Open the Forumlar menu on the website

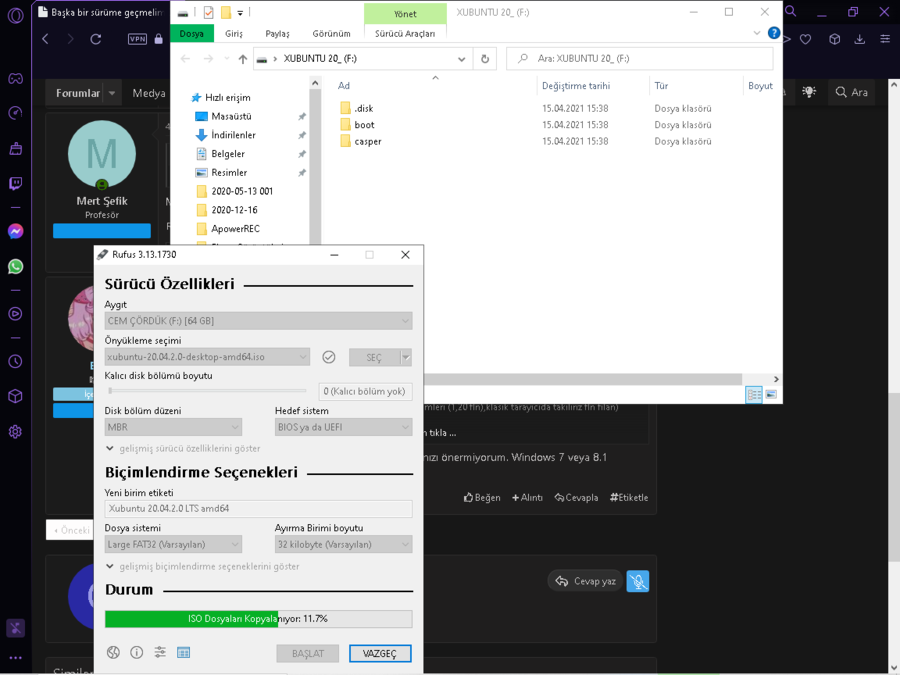pos(78,93)
